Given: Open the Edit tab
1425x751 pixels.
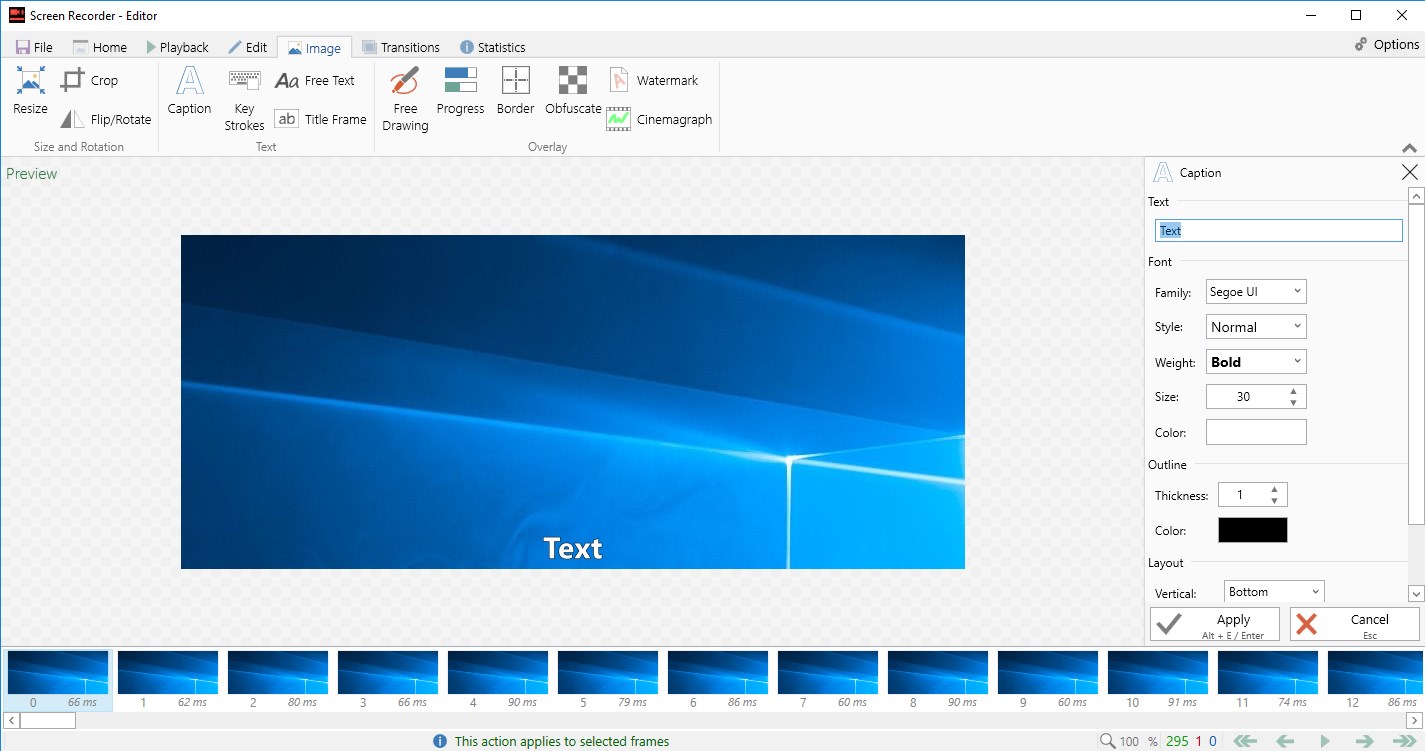Looking at the screenshot, I should 247,47.
